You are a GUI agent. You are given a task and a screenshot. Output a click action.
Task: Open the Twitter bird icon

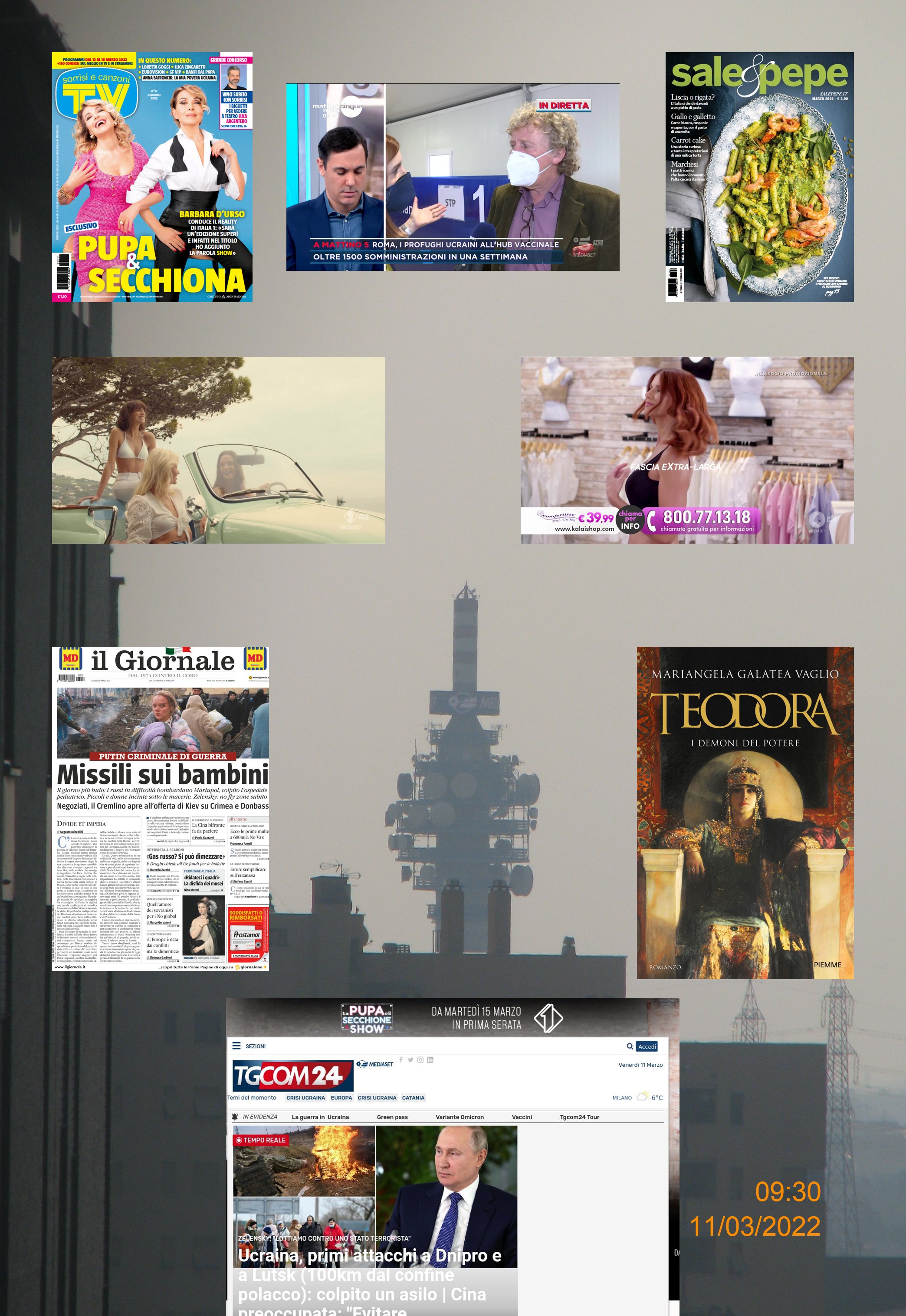[x=410, y=1060]
